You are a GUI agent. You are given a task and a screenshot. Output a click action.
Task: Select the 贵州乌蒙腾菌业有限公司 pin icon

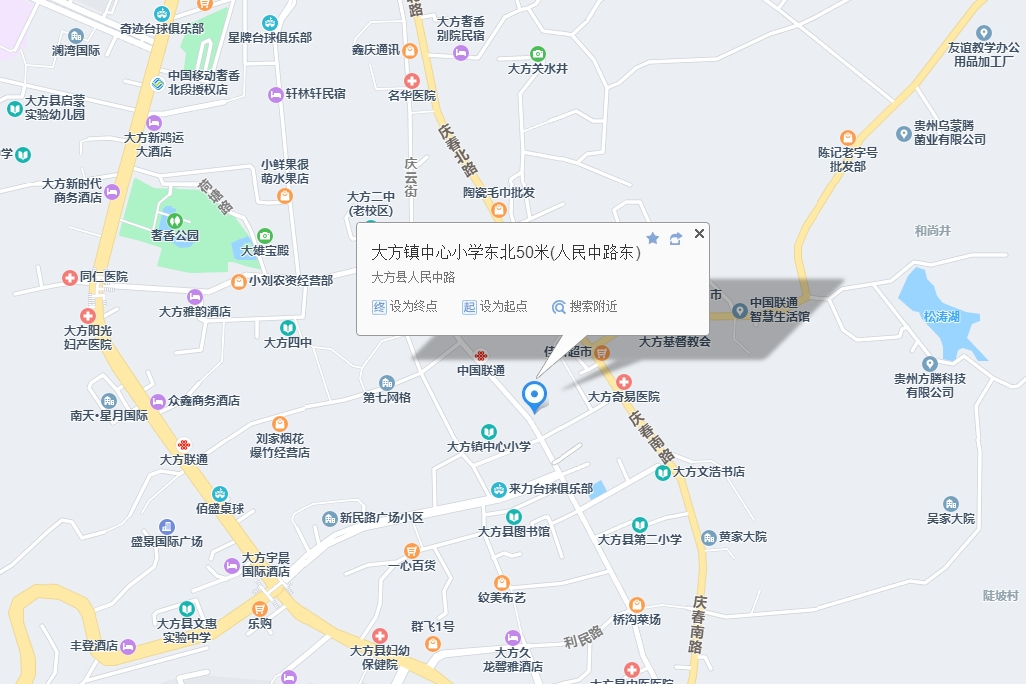tap(904, 134)
